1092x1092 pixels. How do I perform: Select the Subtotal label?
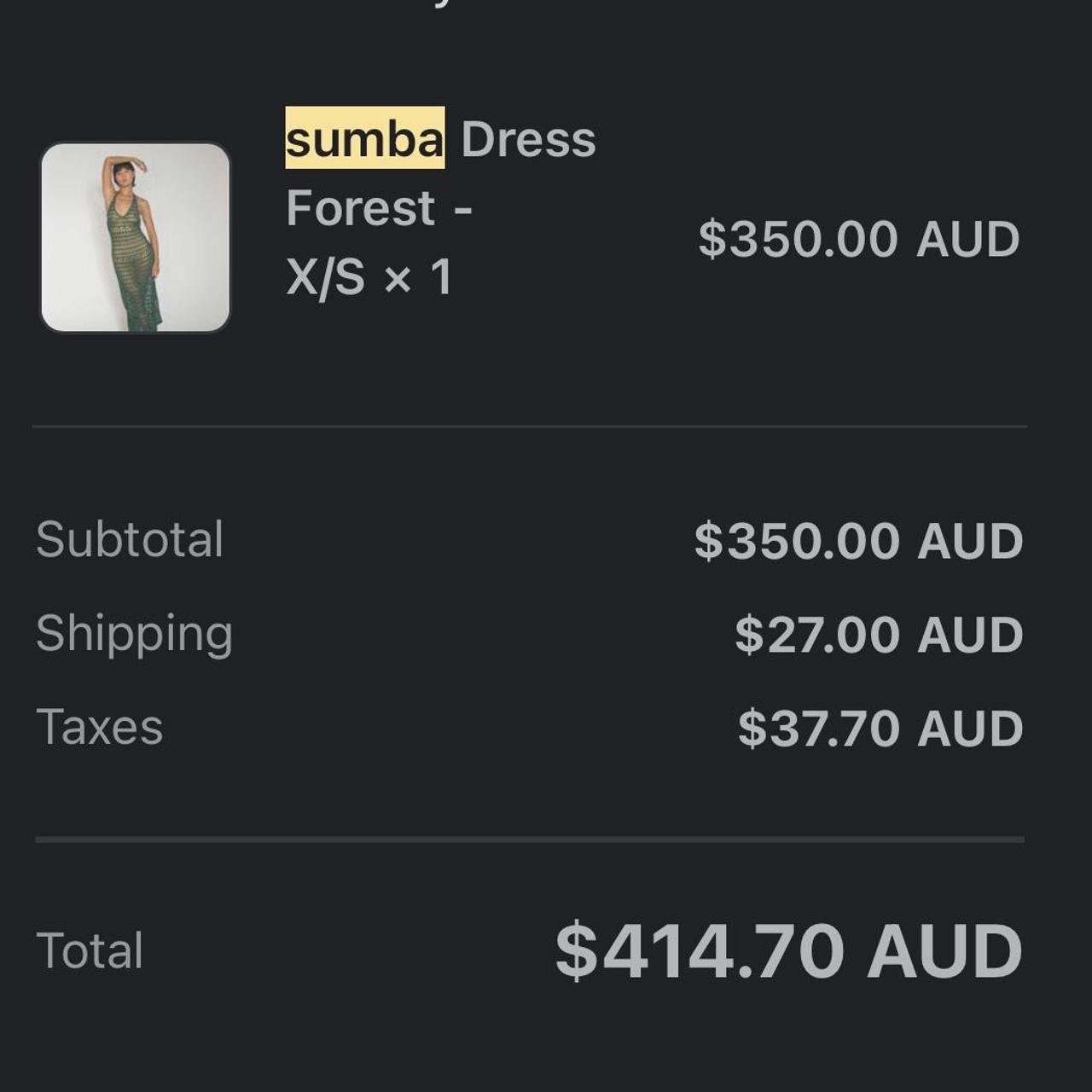130,539
